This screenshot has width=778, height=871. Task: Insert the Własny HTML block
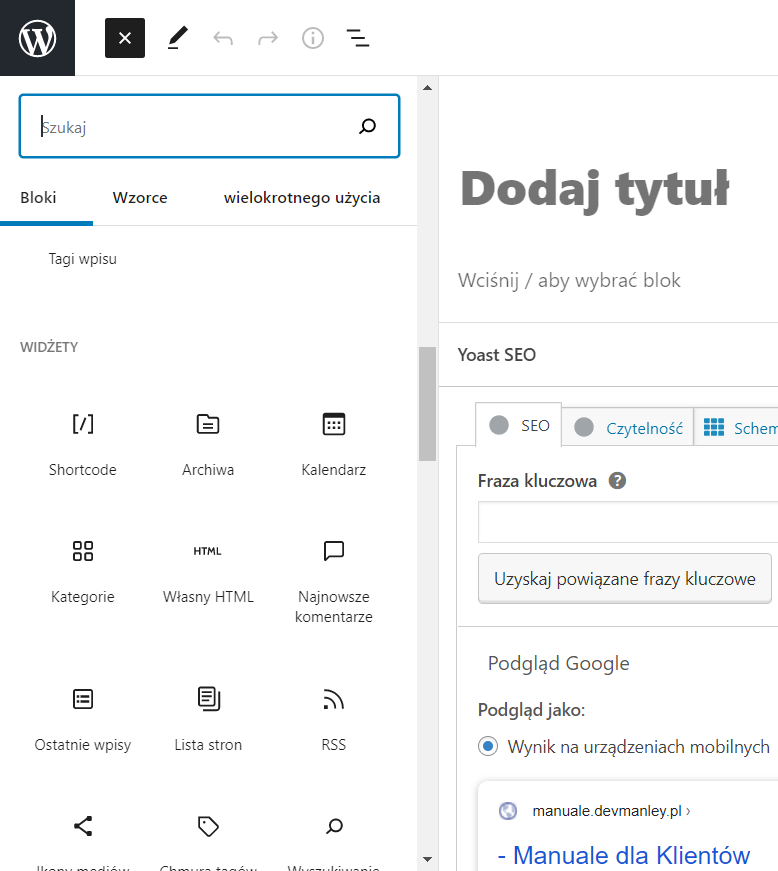208,569
